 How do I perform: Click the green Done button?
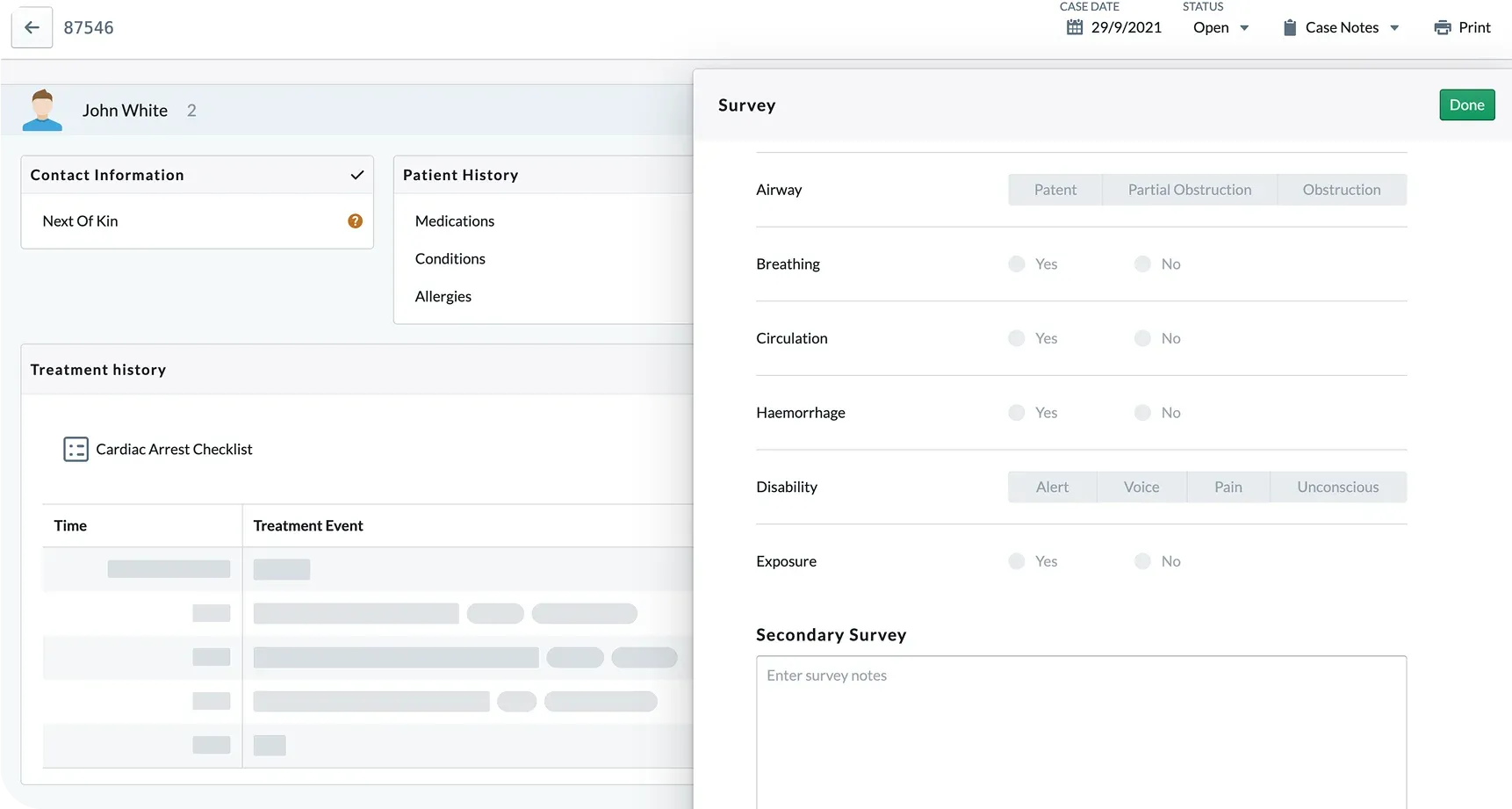pos(1466,105)
